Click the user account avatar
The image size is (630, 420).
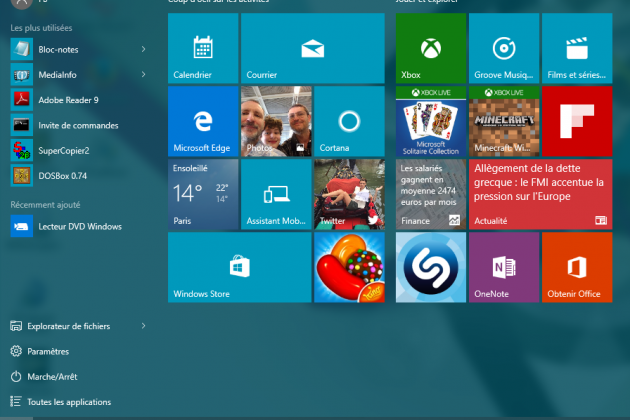tap(21, 3)
